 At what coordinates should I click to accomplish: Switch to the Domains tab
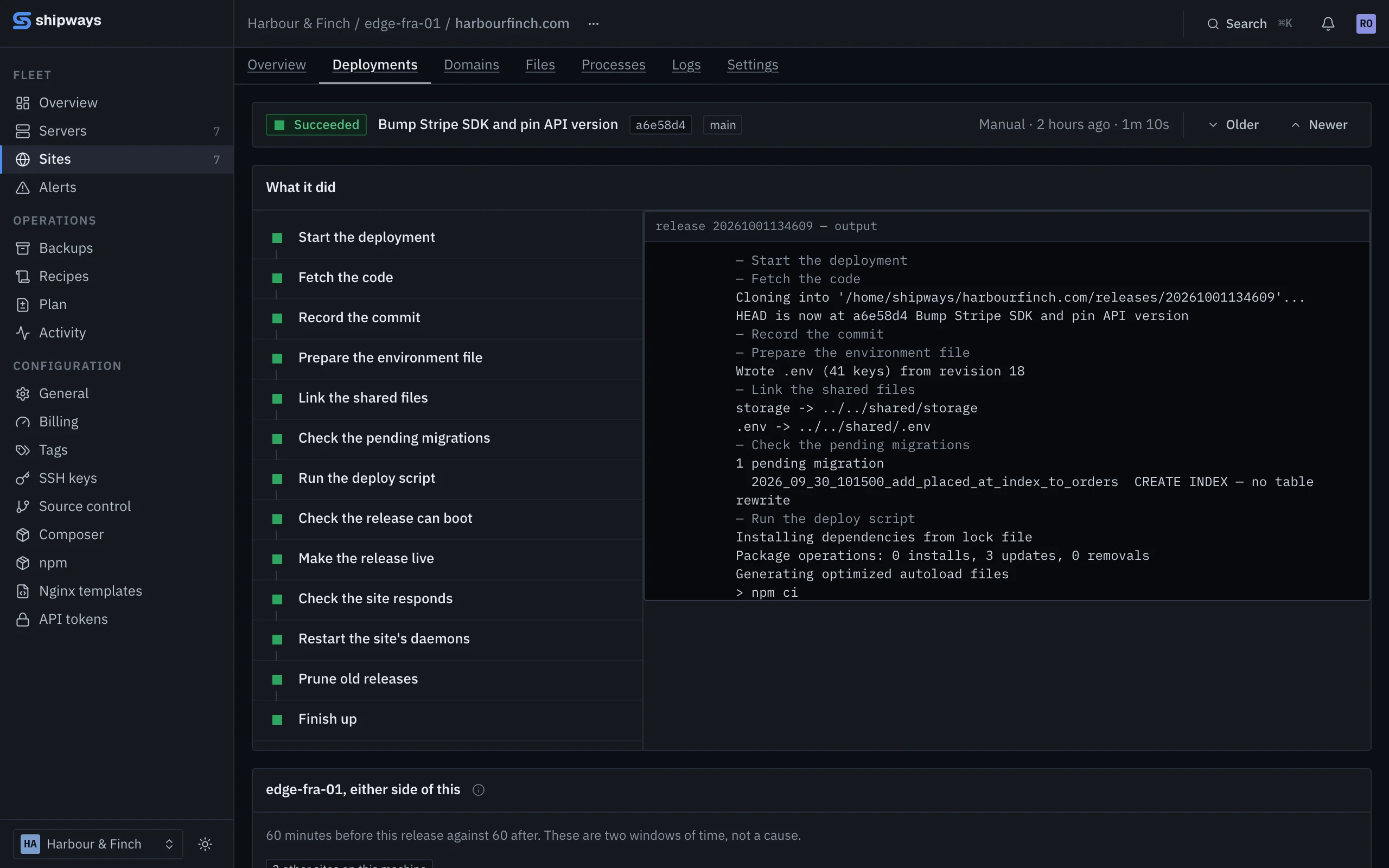click(x=471, y=65)
